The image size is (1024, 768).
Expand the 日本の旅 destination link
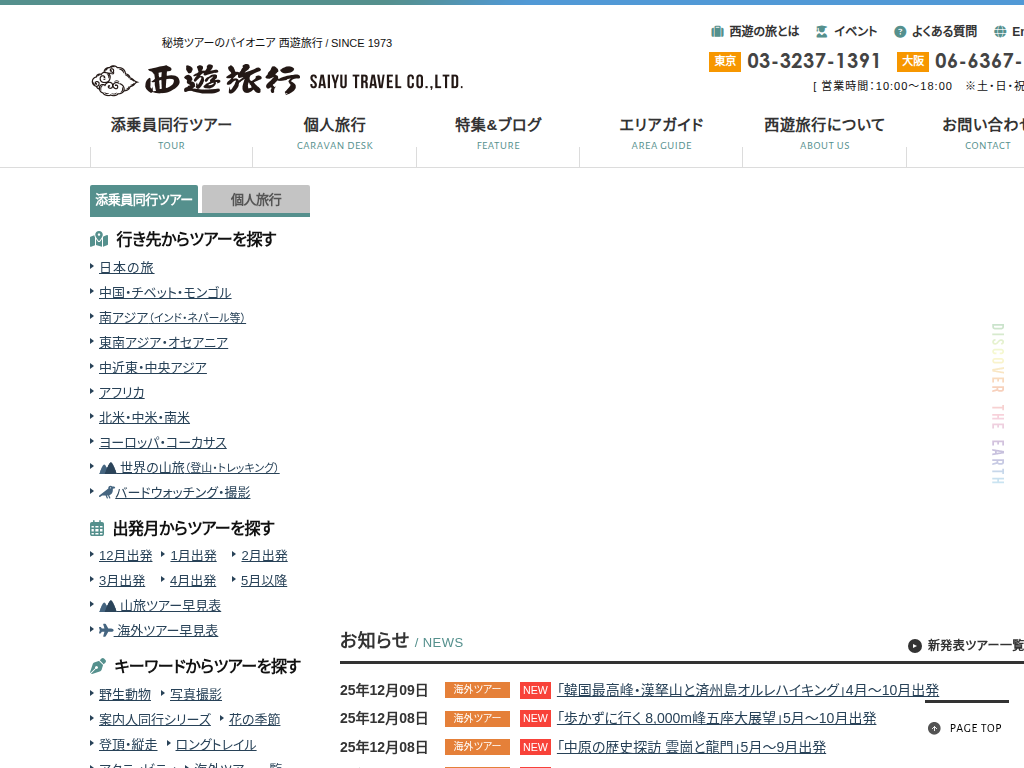[126, 268]
